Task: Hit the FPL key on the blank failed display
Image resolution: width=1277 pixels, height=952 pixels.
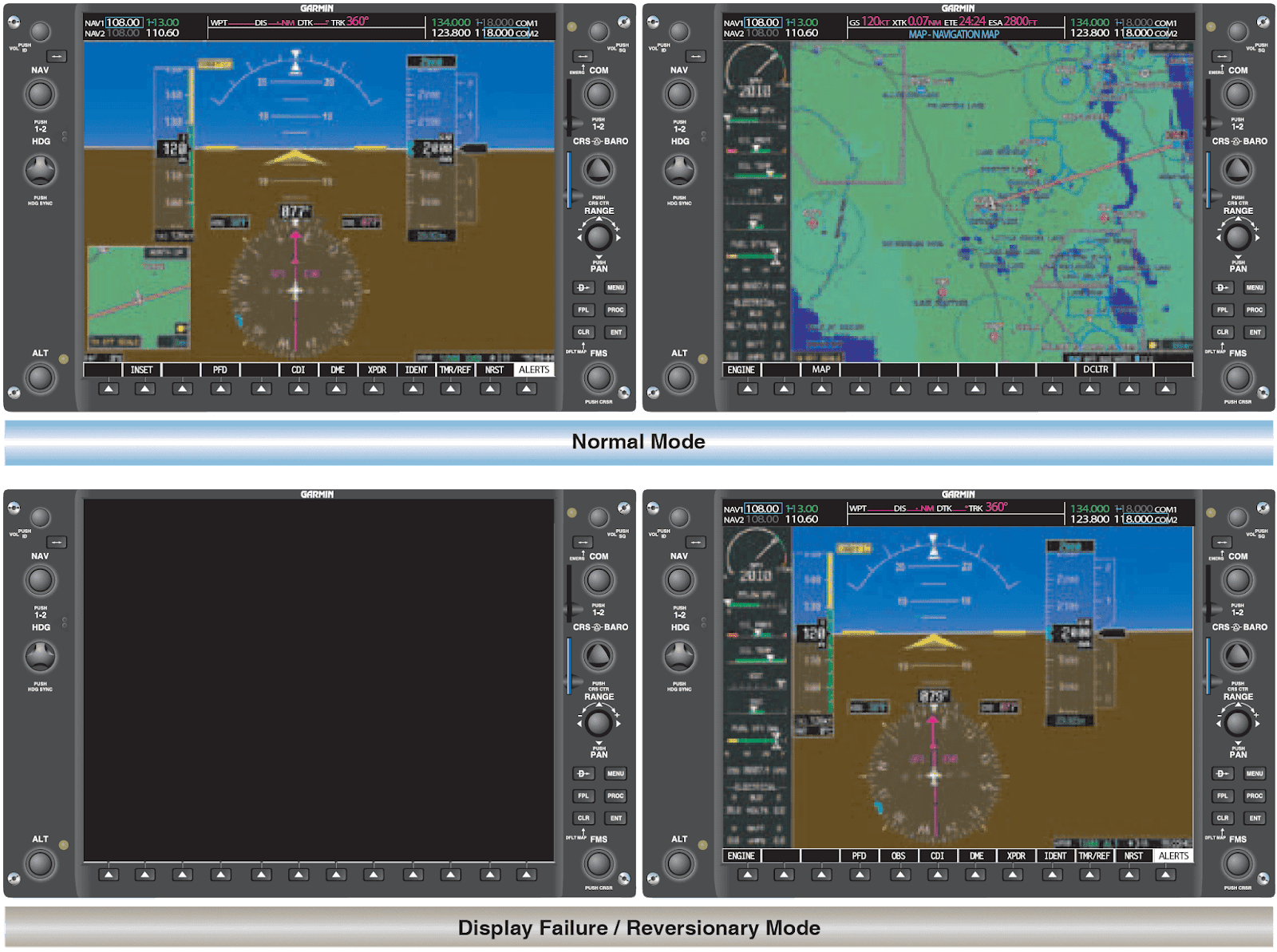Action: coord(583,796)
